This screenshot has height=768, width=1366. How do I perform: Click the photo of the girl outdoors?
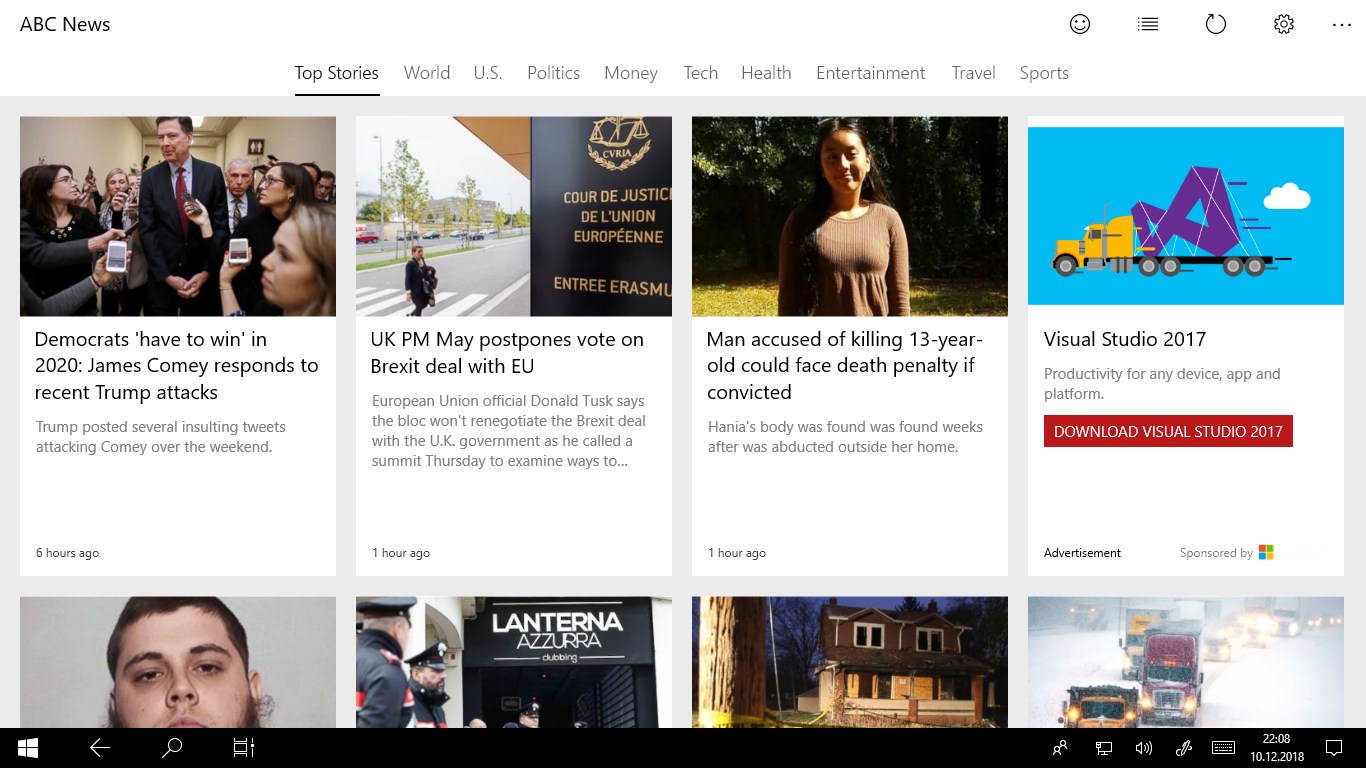click(x=850, y=216)
